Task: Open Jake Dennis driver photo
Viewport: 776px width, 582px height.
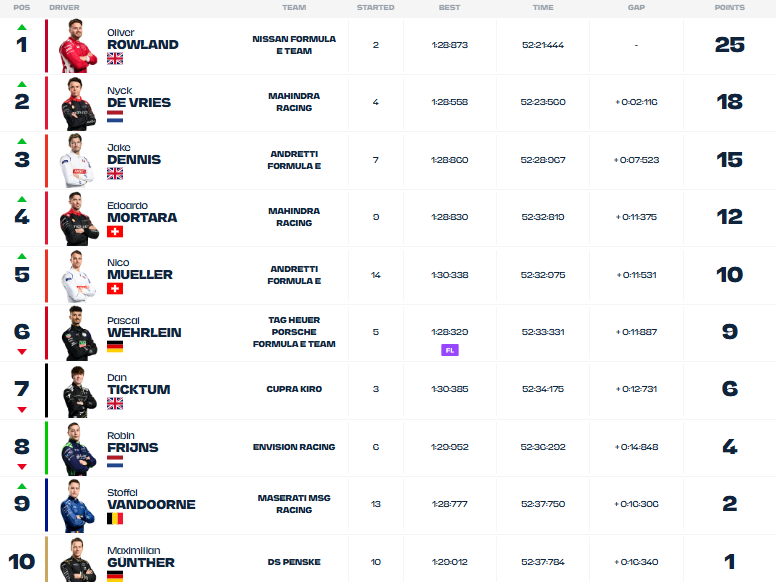Action: coord(77,160)
